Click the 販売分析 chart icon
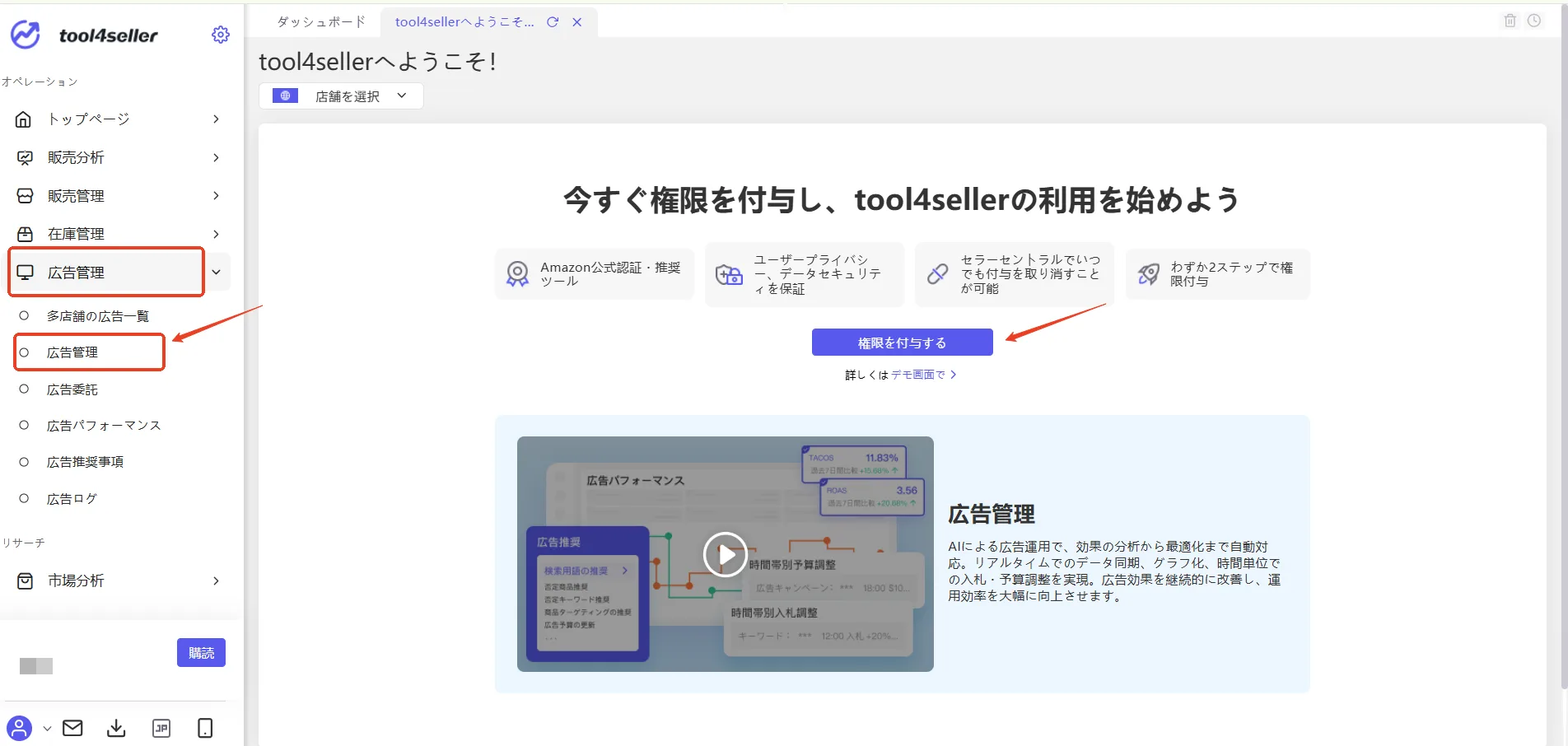 point(26,157)
